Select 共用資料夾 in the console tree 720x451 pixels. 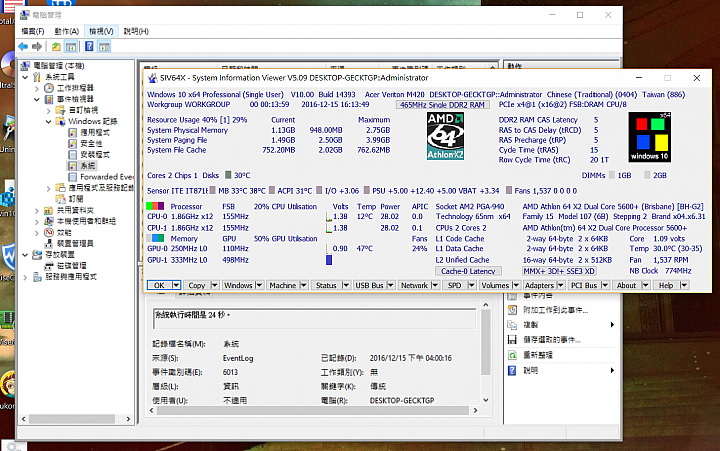75,210
